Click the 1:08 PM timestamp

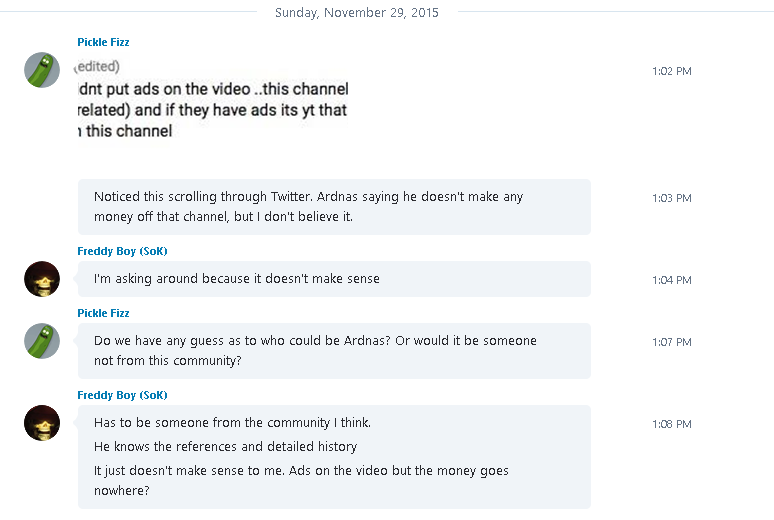672,424
